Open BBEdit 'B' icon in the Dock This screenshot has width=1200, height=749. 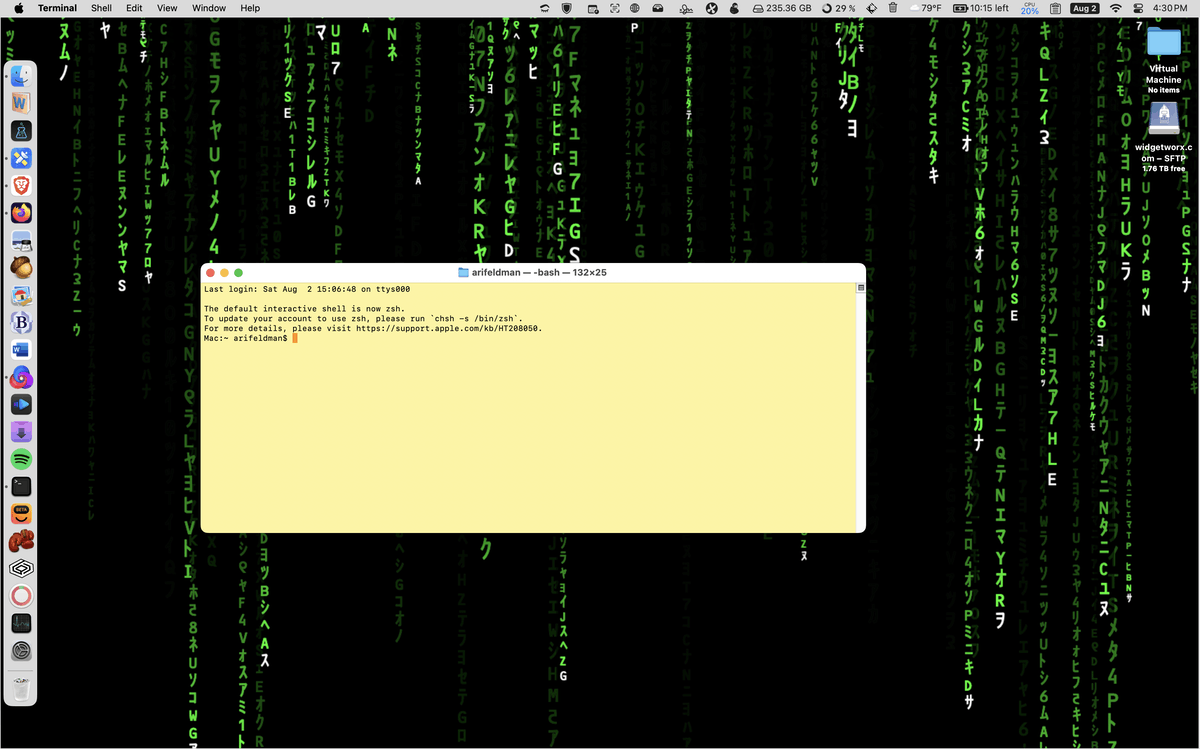(21, 322)
